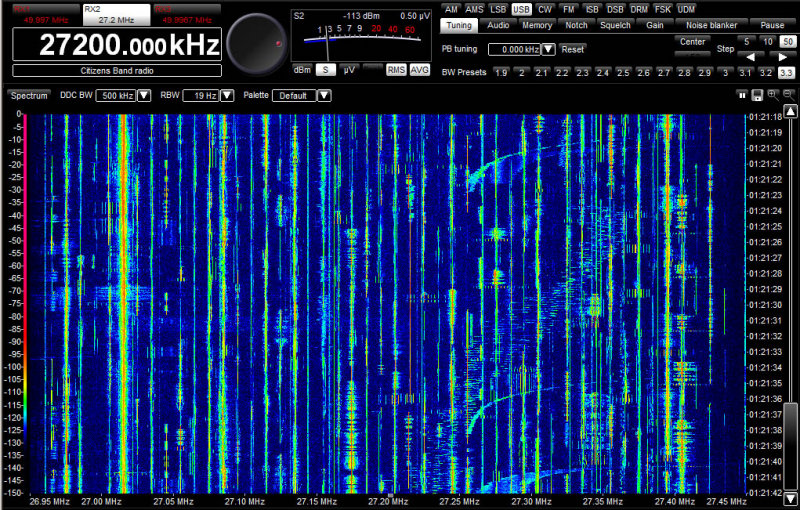This screenshot has height=510, width=800.
Task: Click the Citizens Band radio label
Action: point(117,71)
